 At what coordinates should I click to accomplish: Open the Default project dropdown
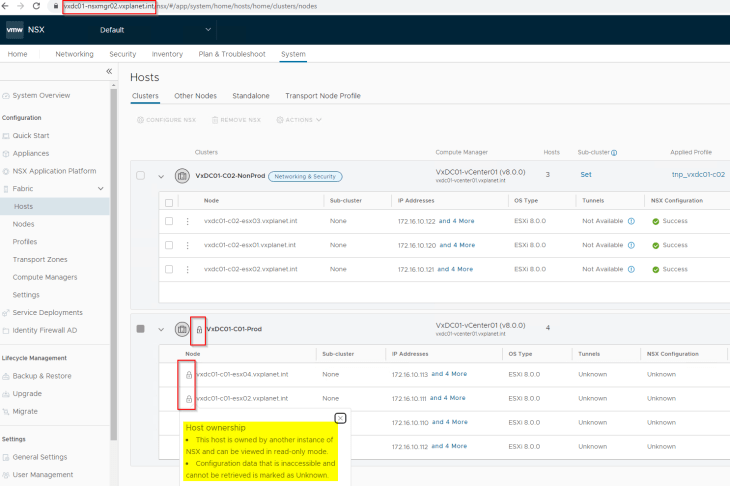(x=155, y=30)
